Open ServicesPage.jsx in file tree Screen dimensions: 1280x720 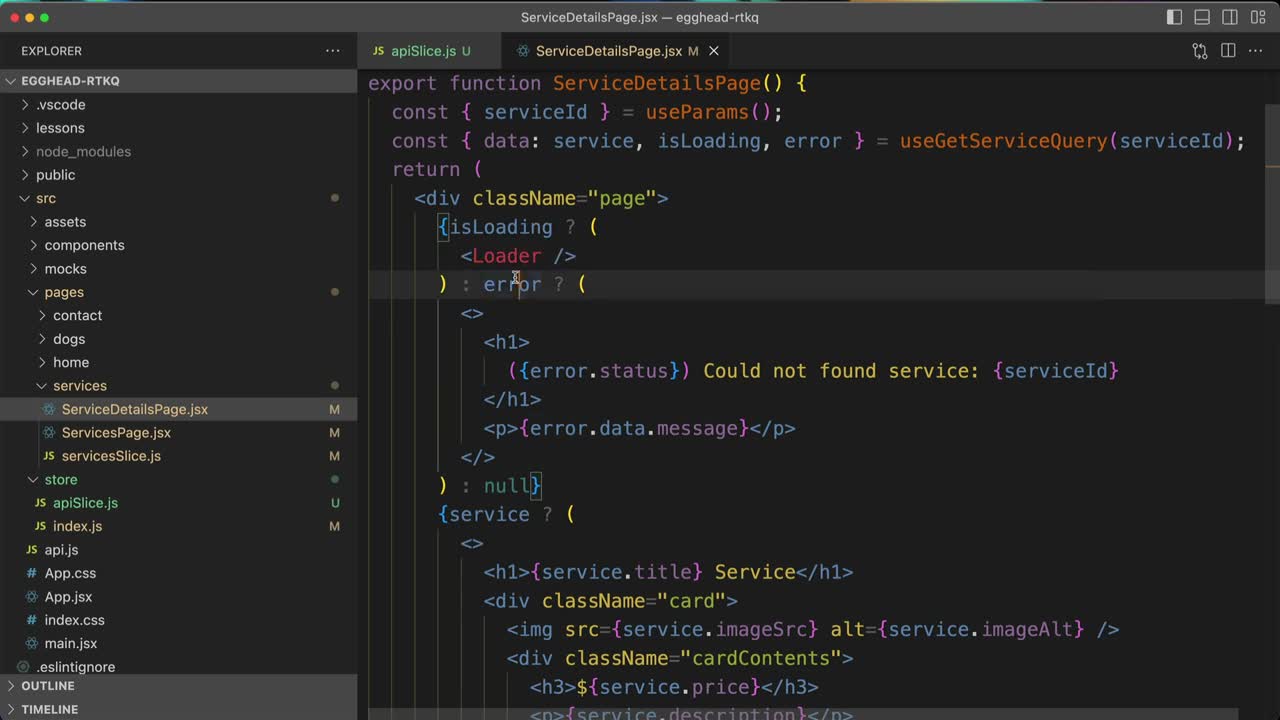pos(116,433)
